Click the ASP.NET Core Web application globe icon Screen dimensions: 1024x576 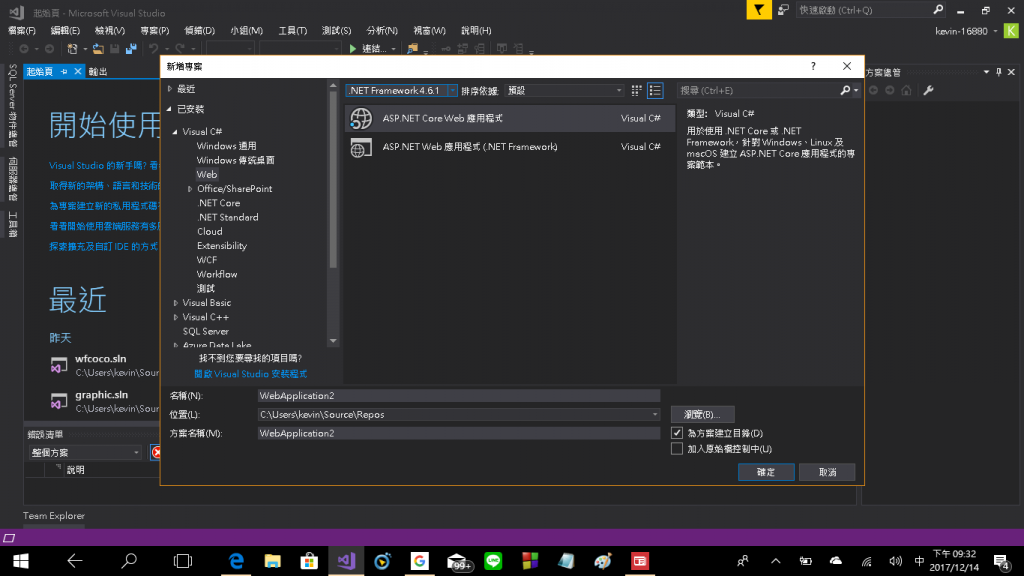coord(360,119)
